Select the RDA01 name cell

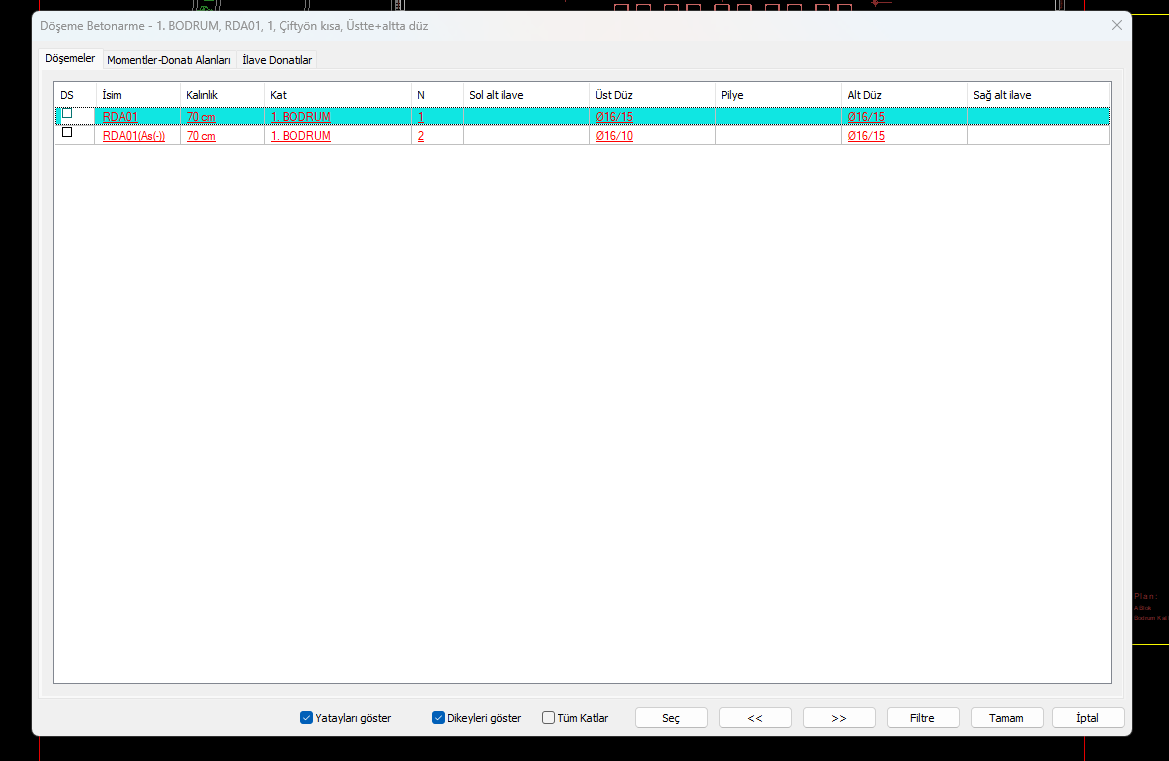coord(120,117)
